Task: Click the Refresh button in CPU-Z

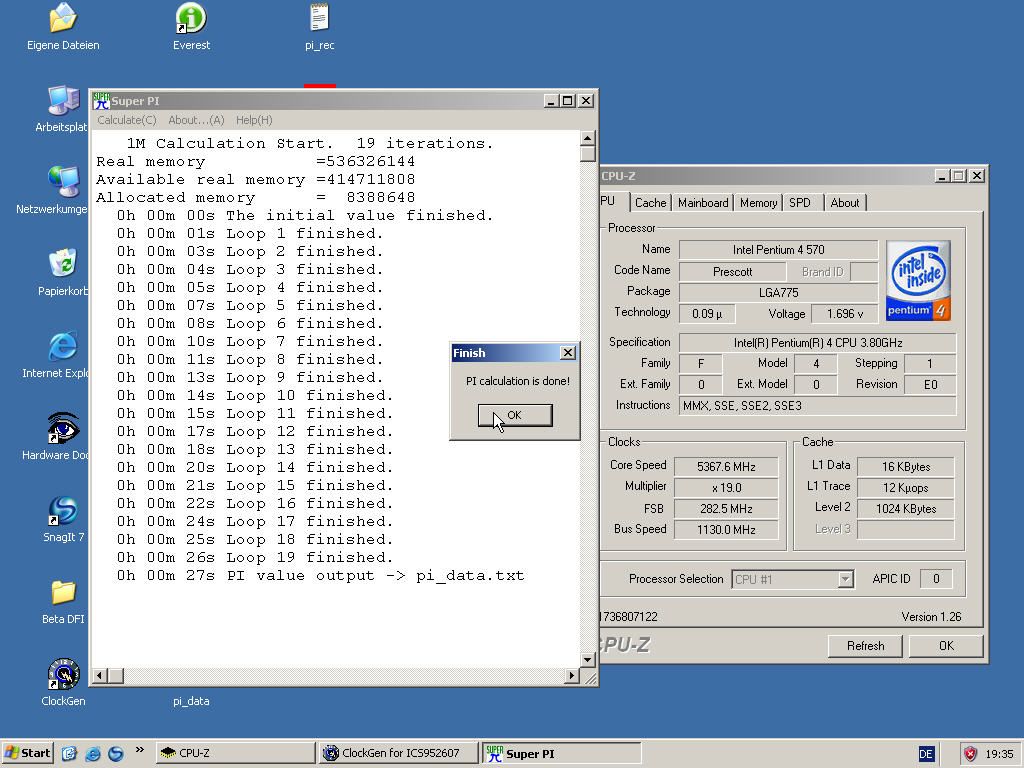Action: point(865,646)
